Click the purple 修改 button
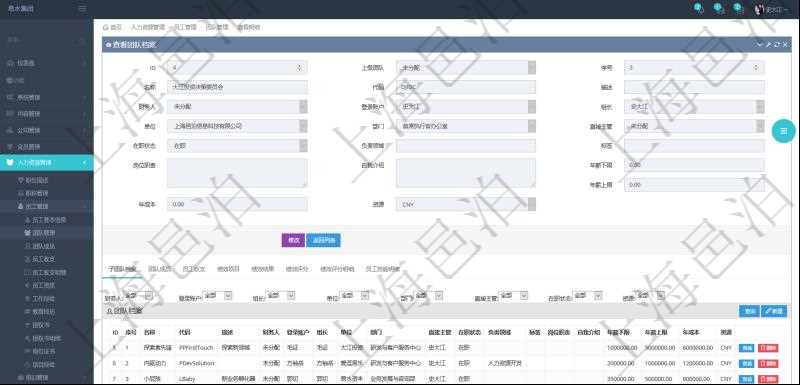The width and height of the screenshot is (800, 385). (x=293, y=240)
